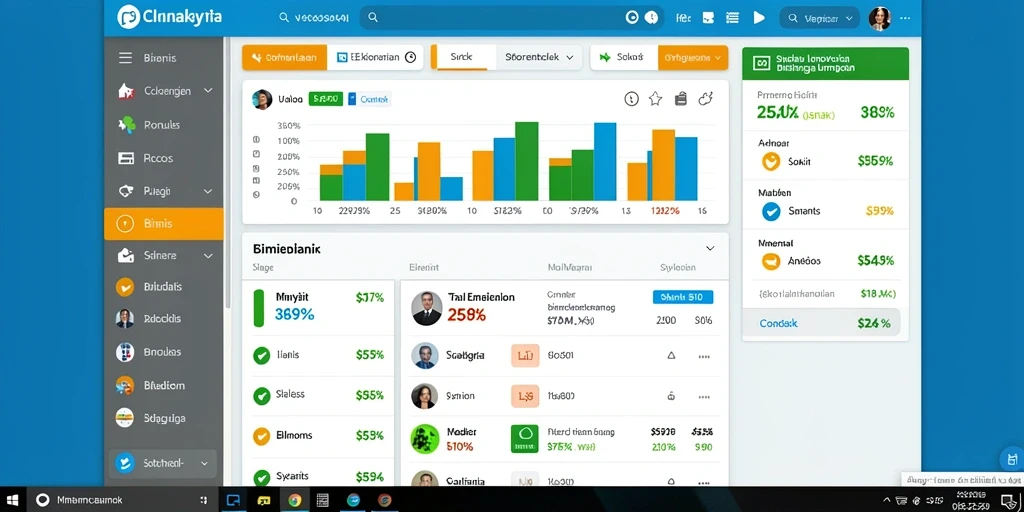This screenshot has height=512, width=1024.
Task: Toggle the blue check beside Smants
Action: click(x=771, y=211)
